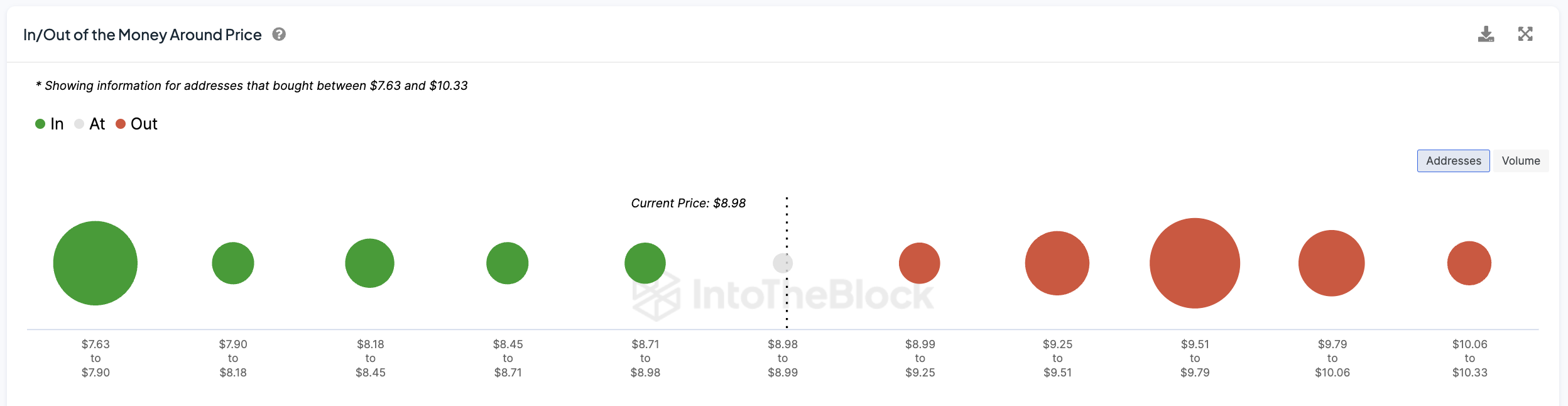Switch to Volume view
This screenshot has width=1568, height=406.
pos(1520,161)
